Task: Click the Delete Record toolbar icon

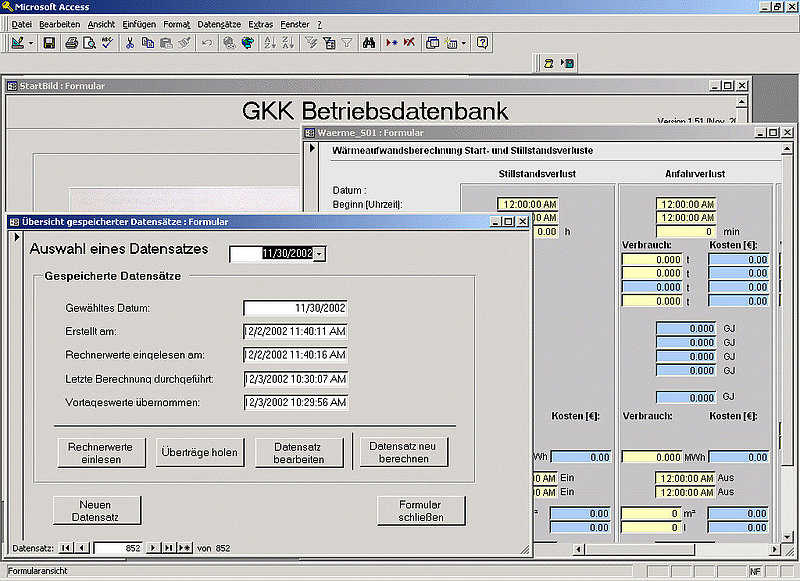Action: coord(409,43)
